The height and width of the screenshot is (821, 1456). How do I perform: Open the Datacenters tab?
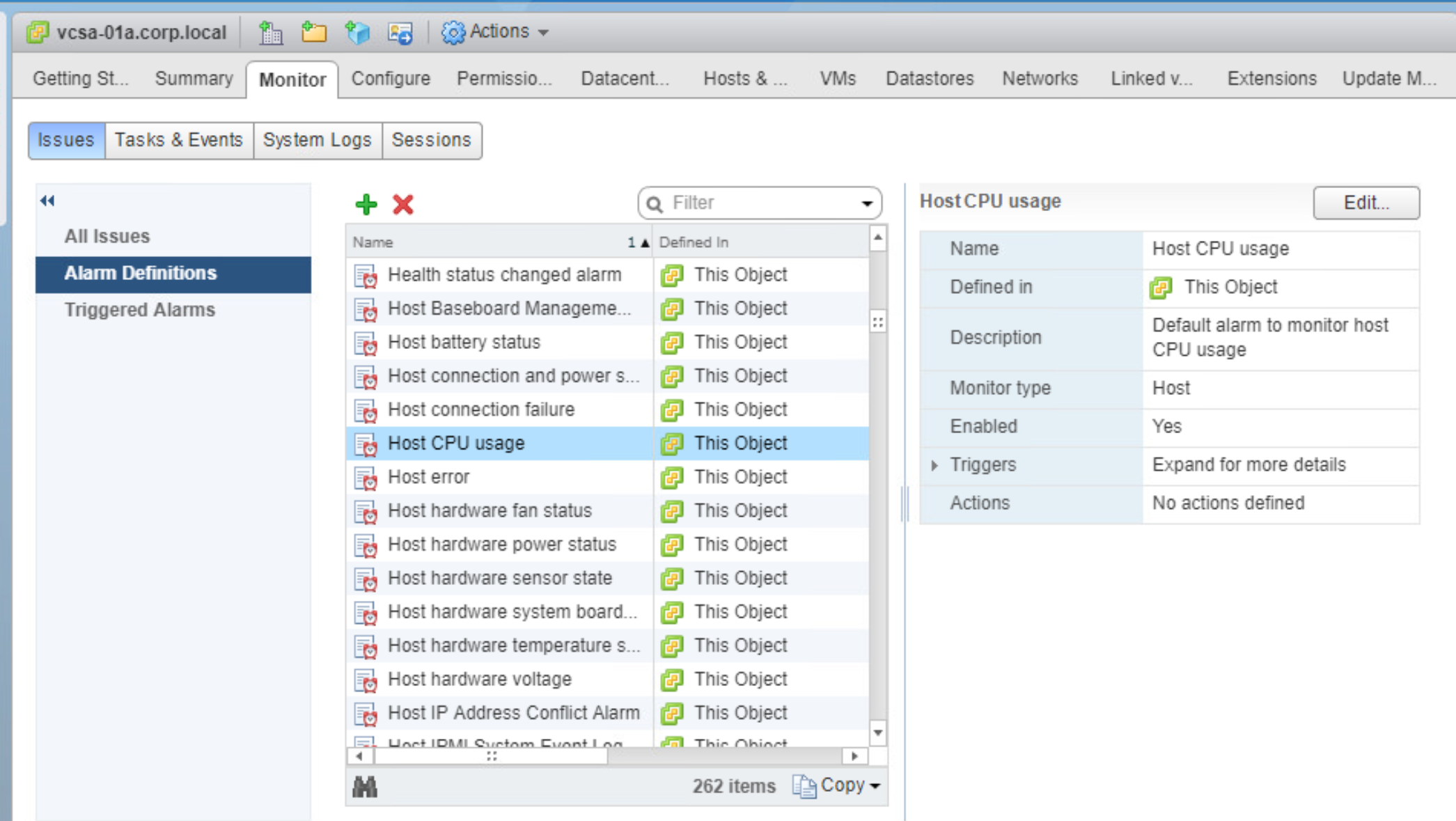tap(625, 79)
